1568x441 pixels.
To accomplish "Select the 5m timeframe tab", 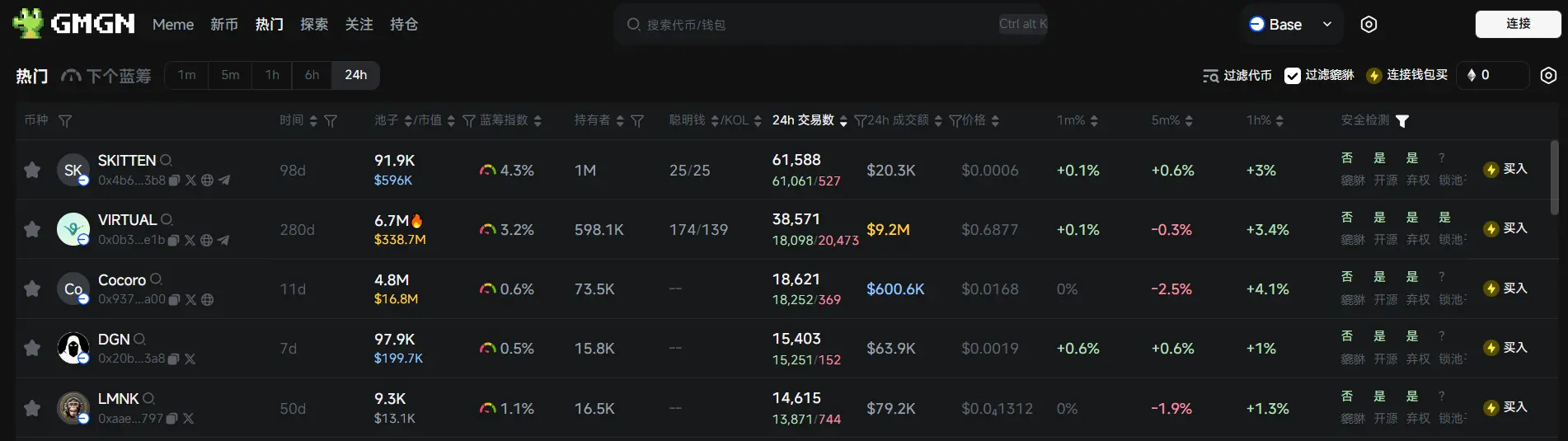I will pos(230,75).
